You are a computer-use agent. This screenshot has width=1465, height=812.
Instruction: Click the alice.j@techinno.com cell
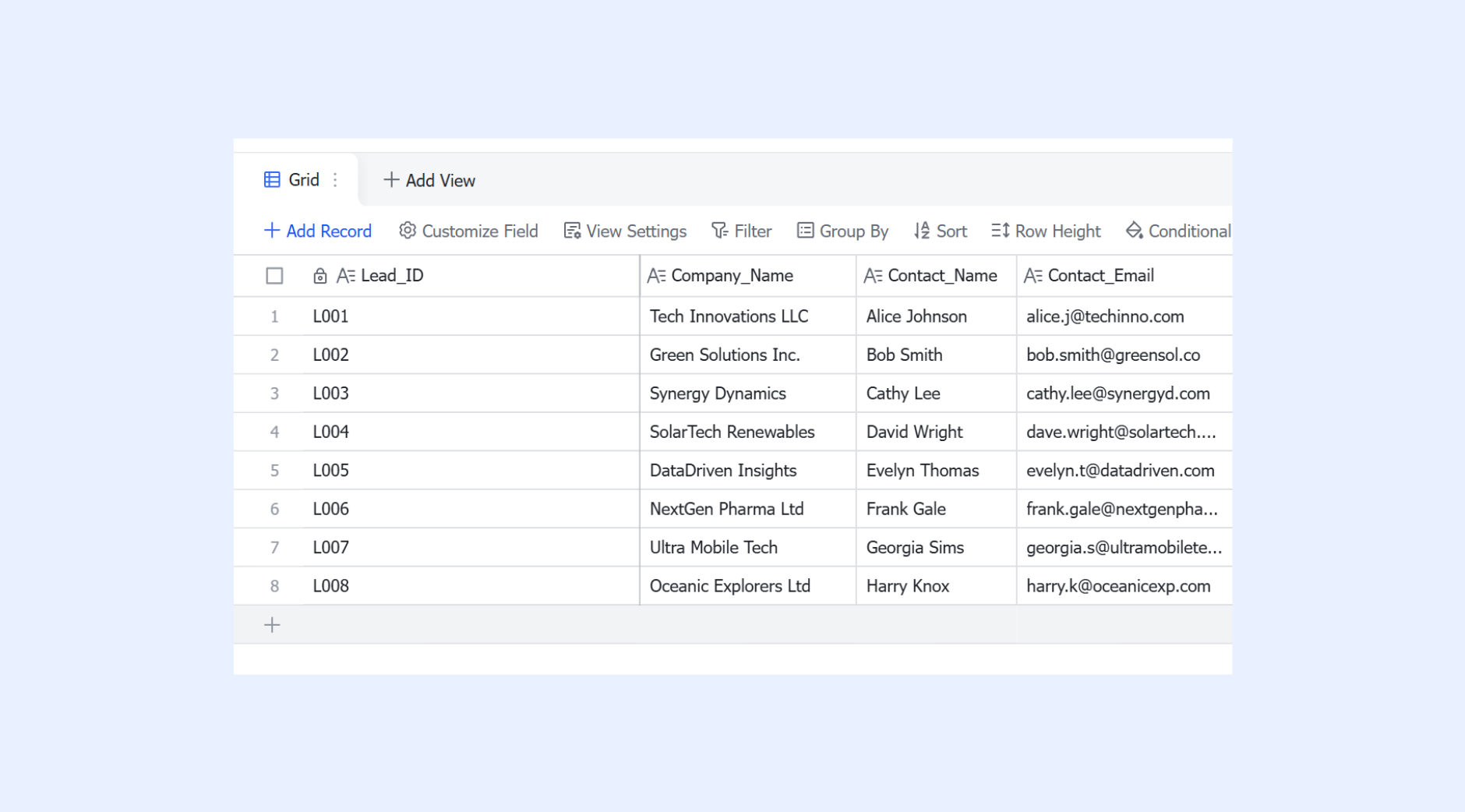coord(1124,316)
